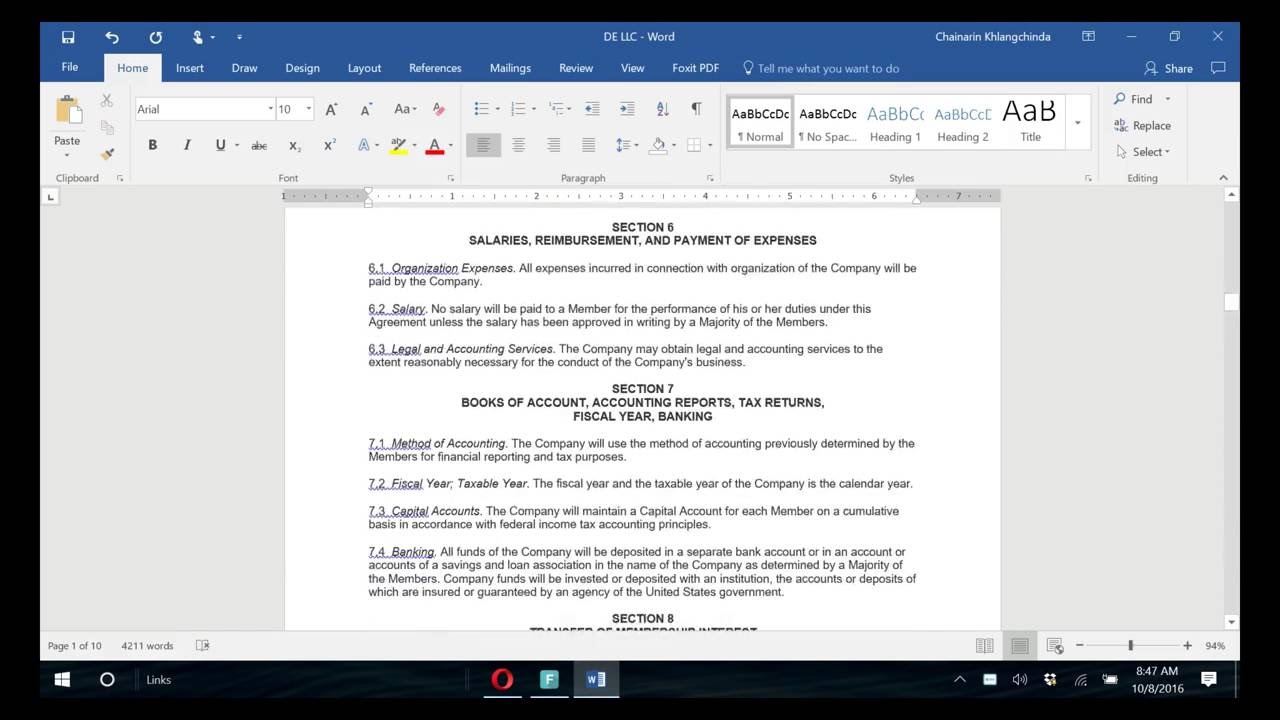1280x720 pixels.
Task: Toggle strikethrough formatting
Action: coord(259,145)
